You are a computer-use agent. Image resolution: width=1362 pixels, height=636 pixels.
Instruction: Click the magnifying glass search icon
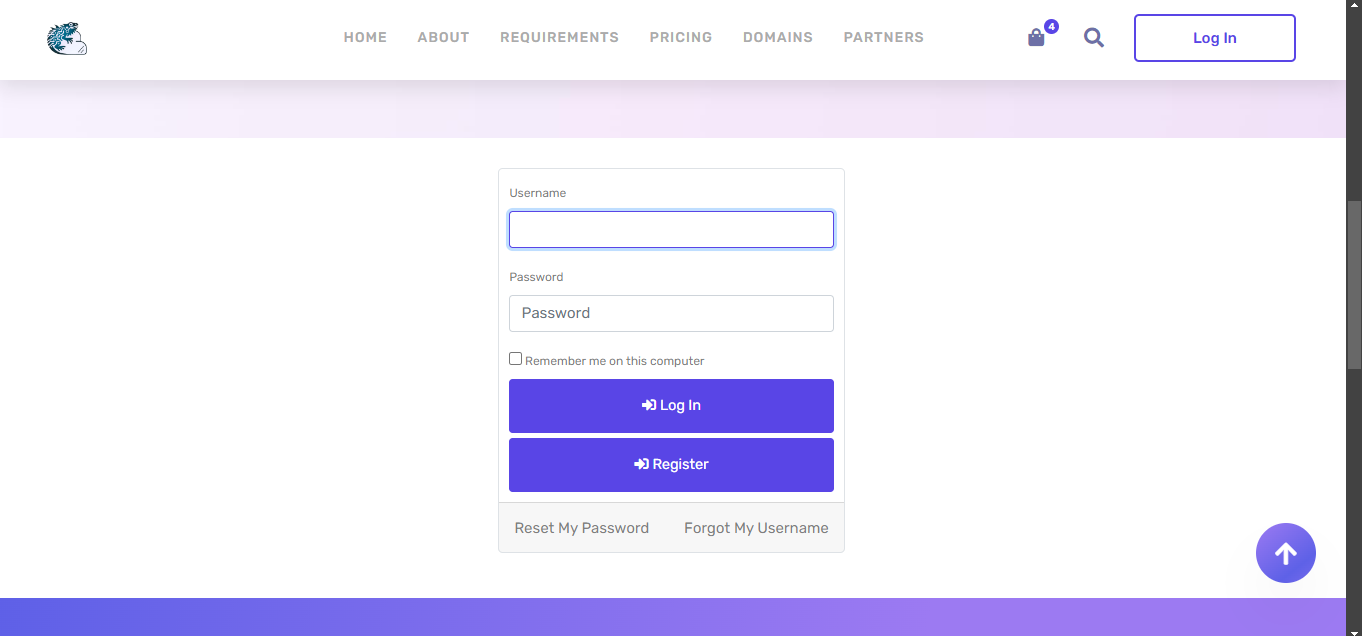click(x=1094, y=38)
